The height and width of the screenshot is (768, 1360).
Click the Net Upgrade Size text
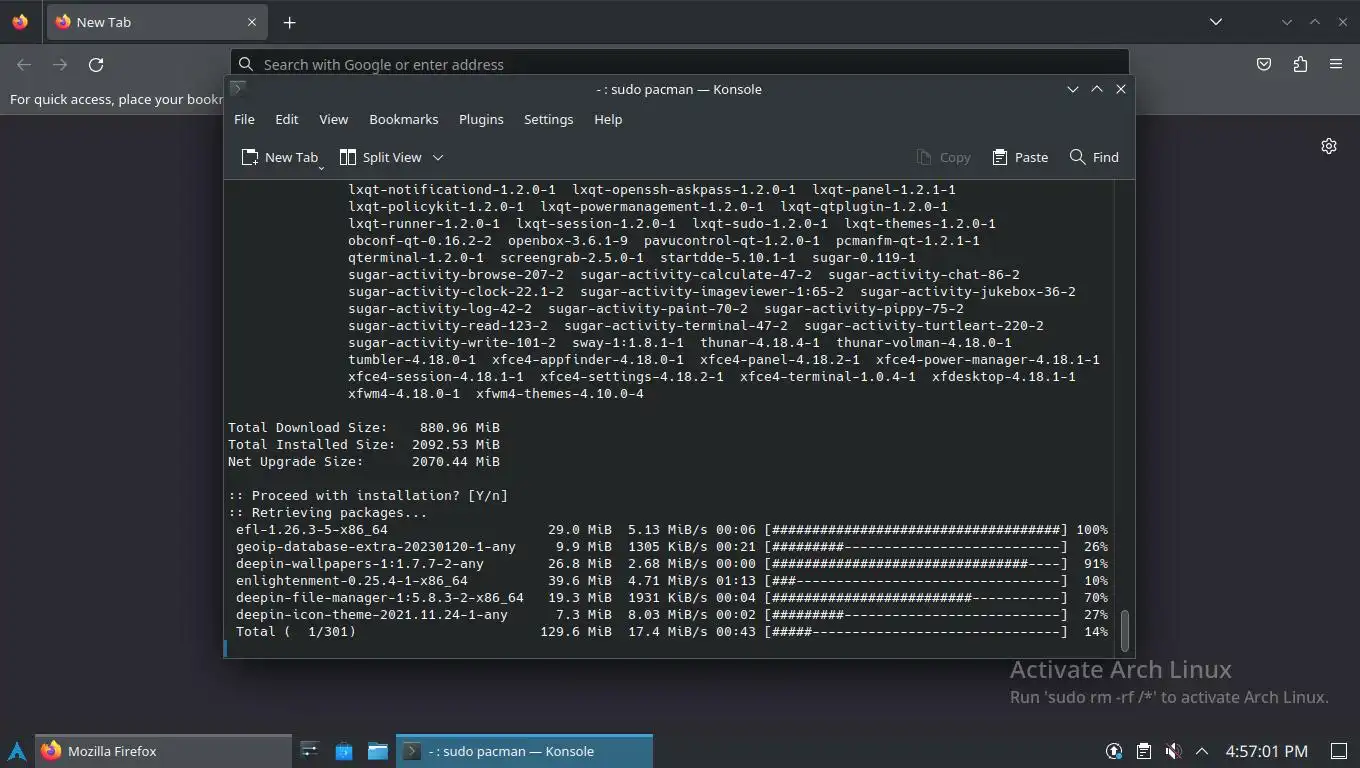click(364, 462)
